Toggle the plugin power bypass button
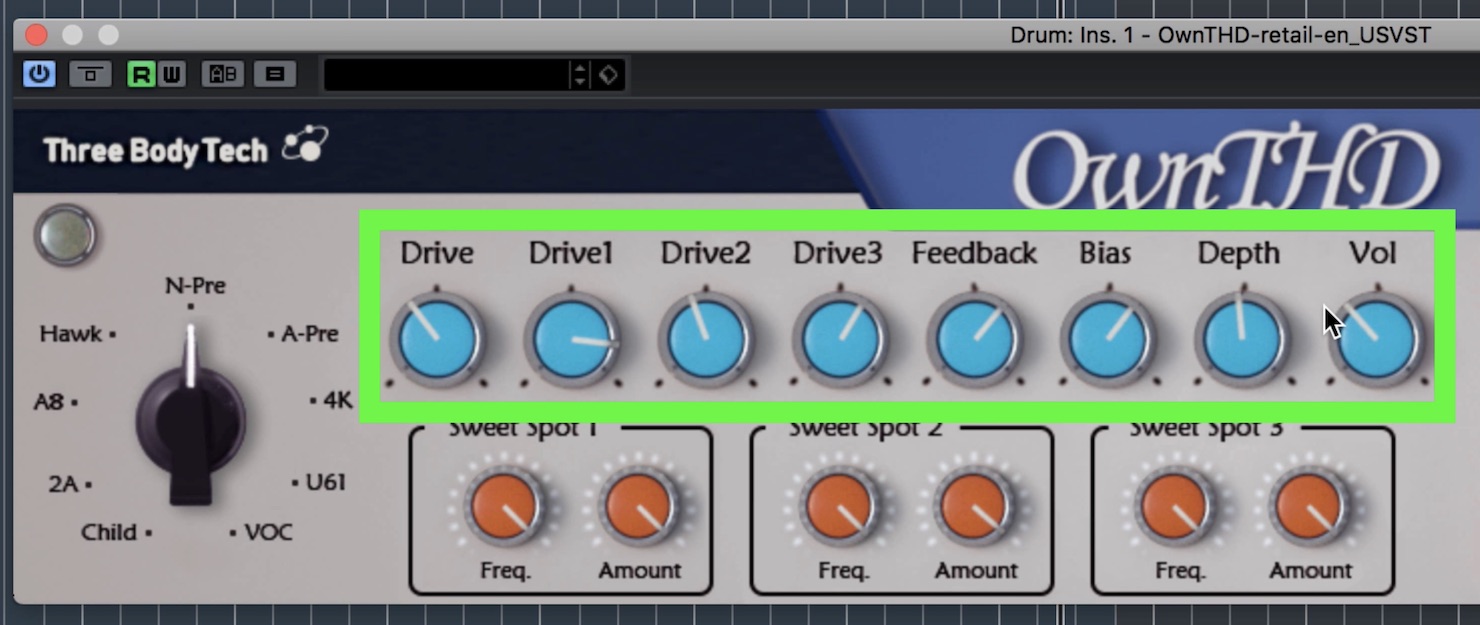1480x625 pixels. click(39, 74)
